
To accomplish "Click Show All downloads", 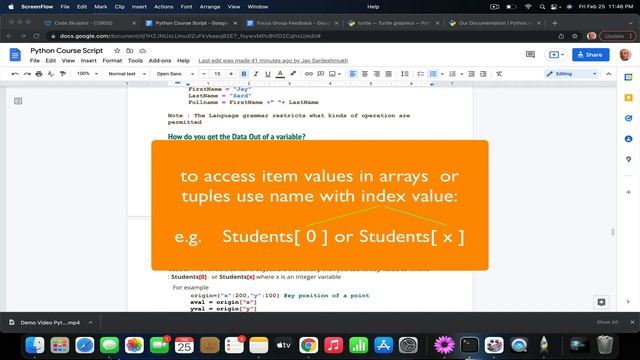I will (x=607, y=322).
